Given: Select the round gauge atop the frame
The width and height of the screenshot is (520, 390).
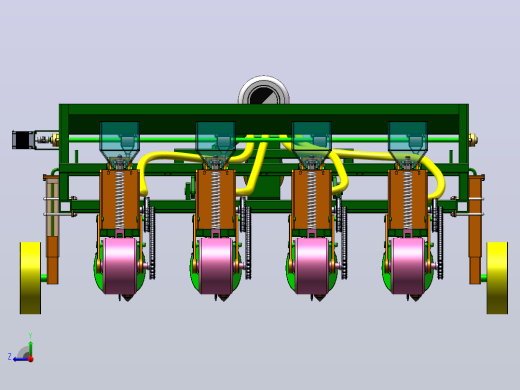Looking at the screenshot, I should [264, 90].
